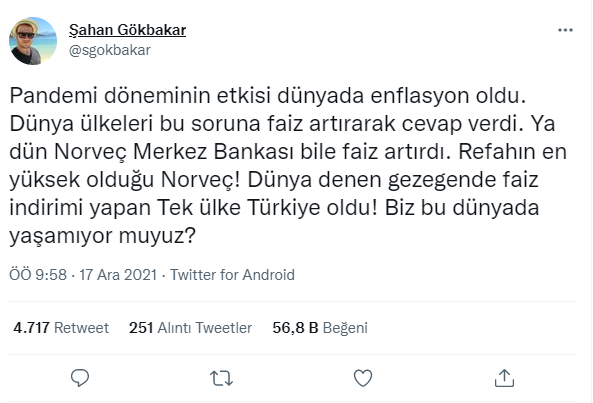Open the @sgokbakar handle

pyautogui.click(x=110, y=50)
